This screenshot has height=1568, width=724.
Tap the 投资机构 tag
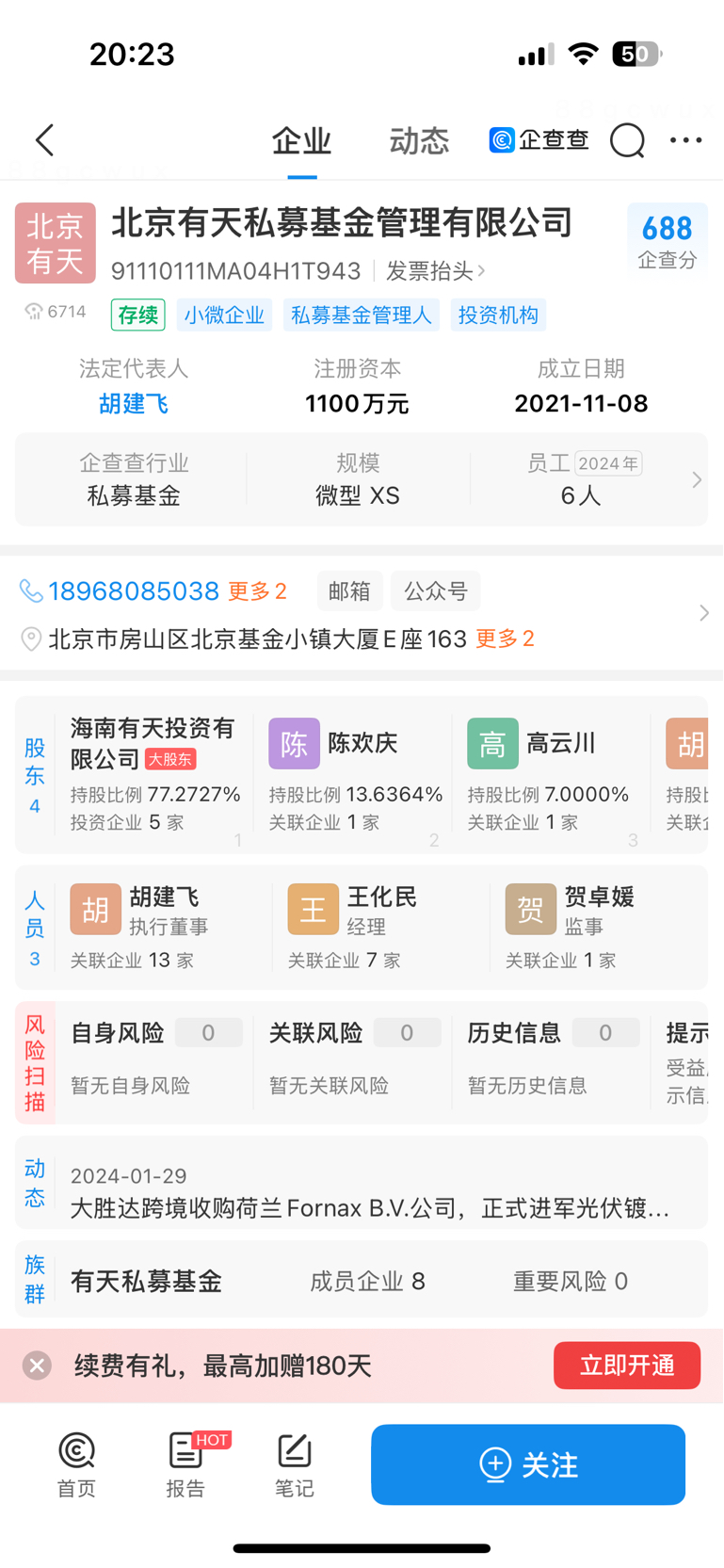pyautogui.click(x=498, y=315)
